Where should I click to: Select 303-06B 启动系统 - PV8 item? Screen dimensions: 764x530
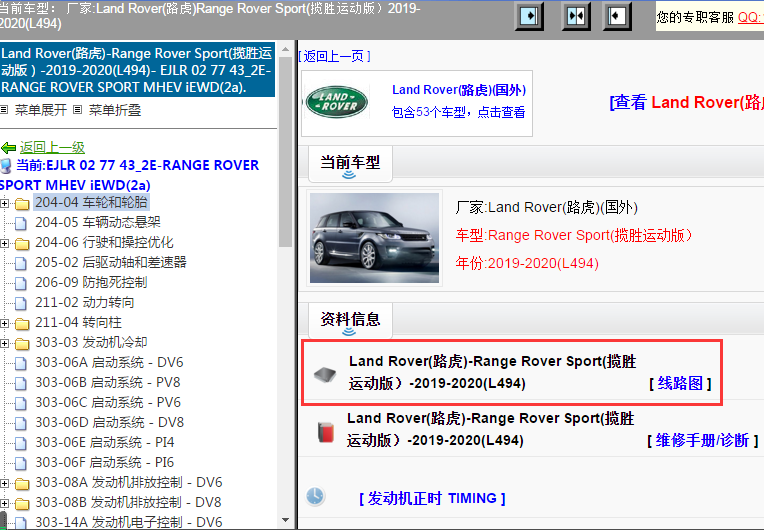tap(108, 382)
